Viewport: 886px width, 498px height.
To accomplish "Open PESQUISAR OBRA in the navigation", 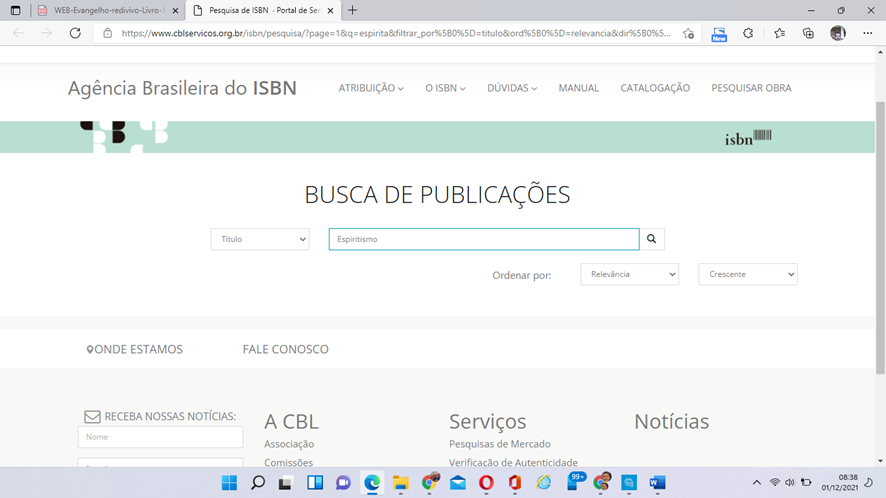I will 751,88.
